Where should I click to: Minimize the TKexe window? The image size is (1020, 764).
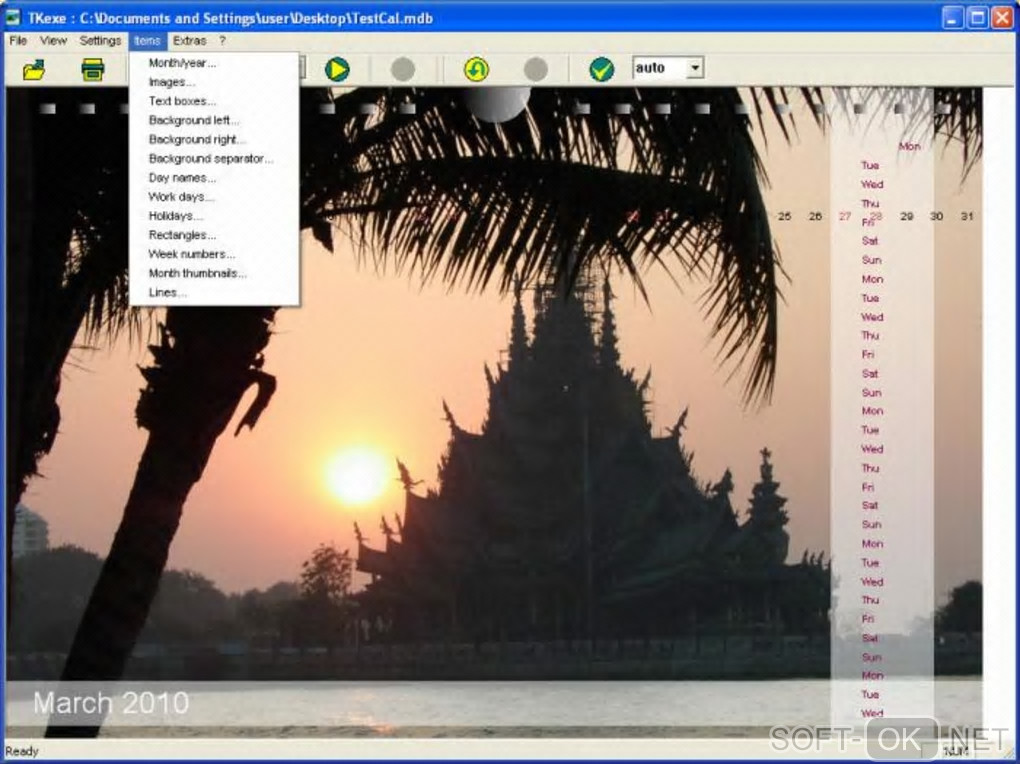click(x=953, y=18)
